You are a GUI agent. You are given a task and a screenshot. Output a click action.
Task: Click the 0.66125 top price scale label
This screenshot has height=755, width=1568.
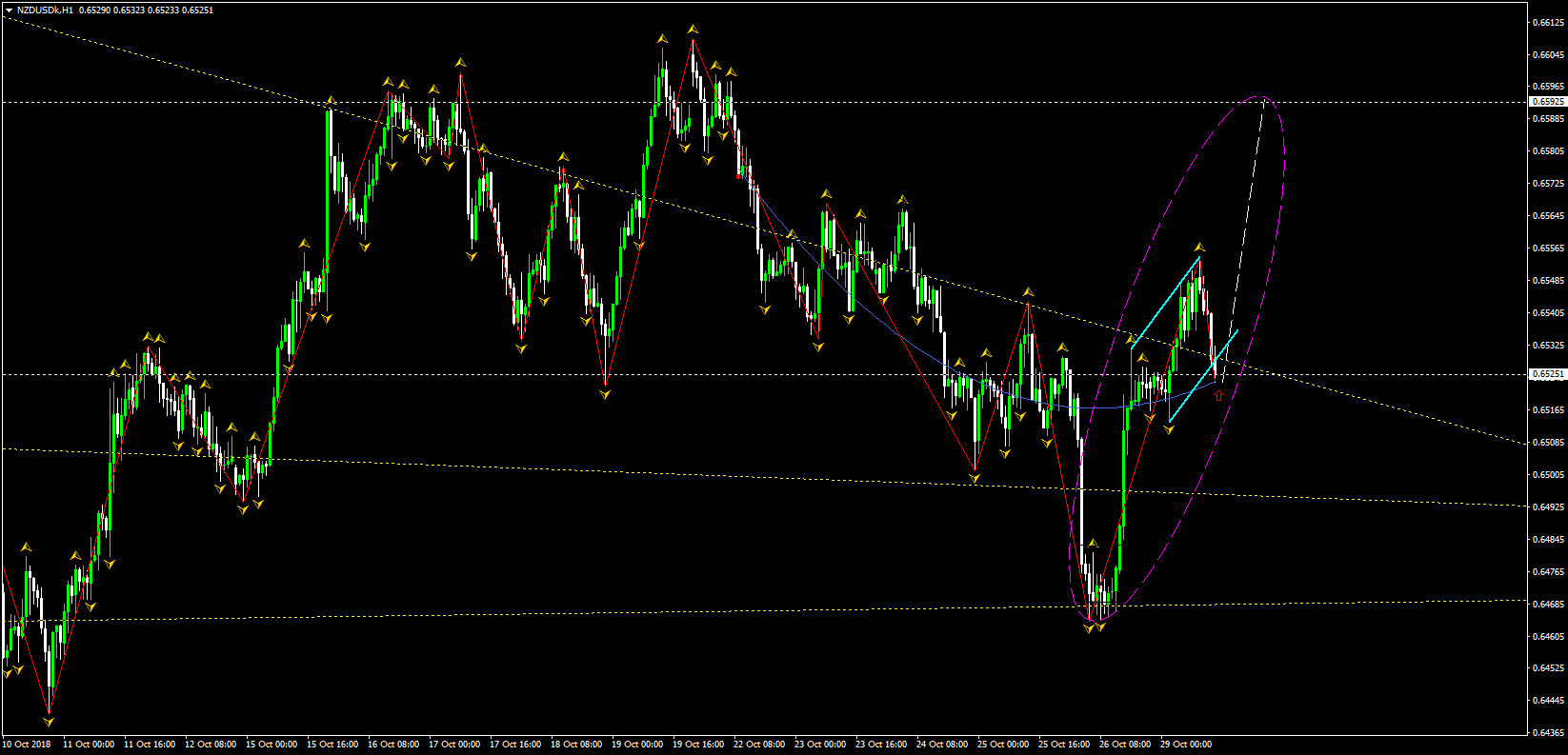[x=1549, y=22]
